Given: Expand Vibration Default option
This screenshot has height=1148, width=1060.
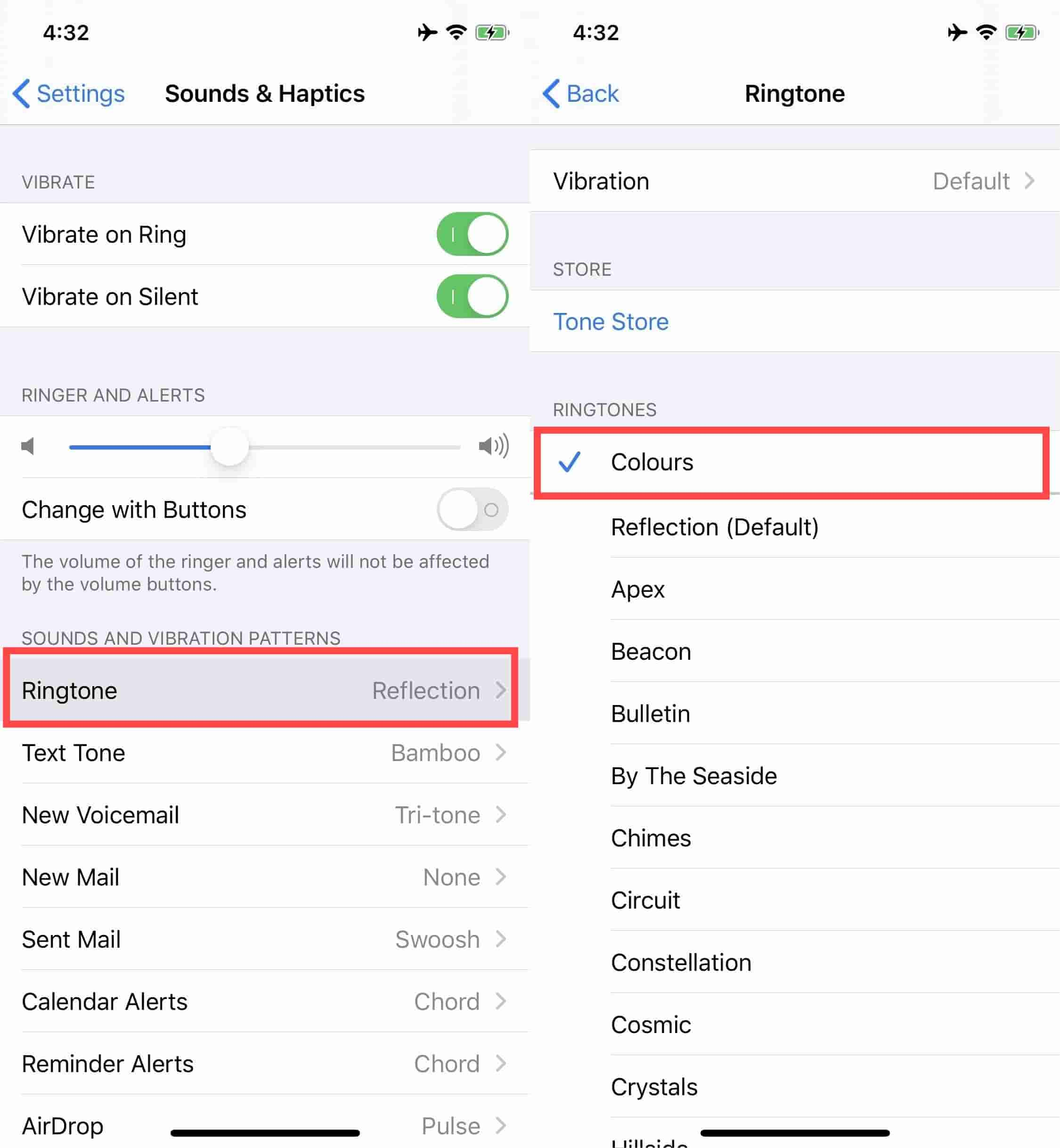Looking at the screenshot, I should tap(796, 184).
